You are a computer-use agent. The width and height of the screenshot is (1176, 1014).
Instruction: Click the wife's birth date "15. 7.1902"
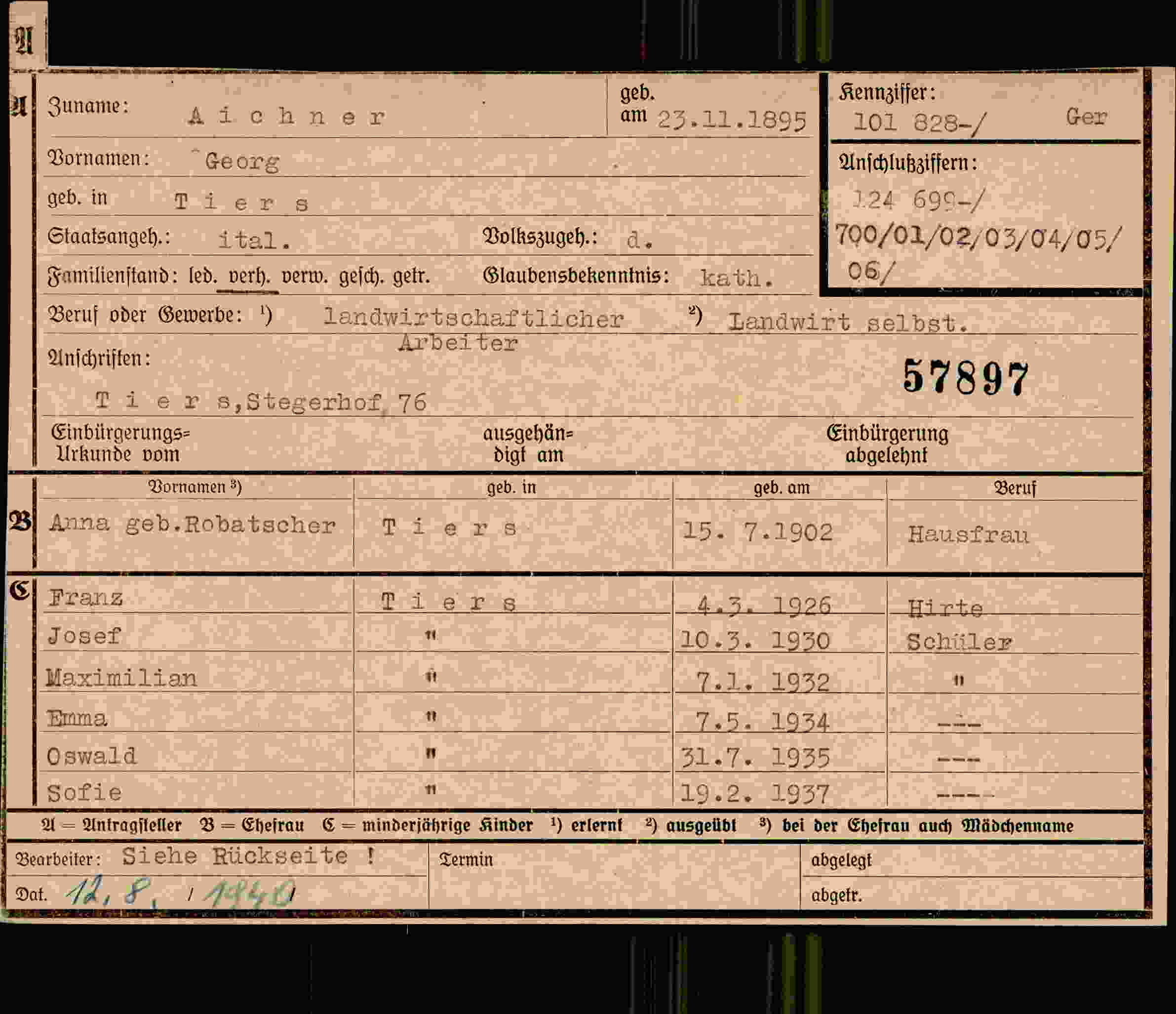(x=758, y=532)
